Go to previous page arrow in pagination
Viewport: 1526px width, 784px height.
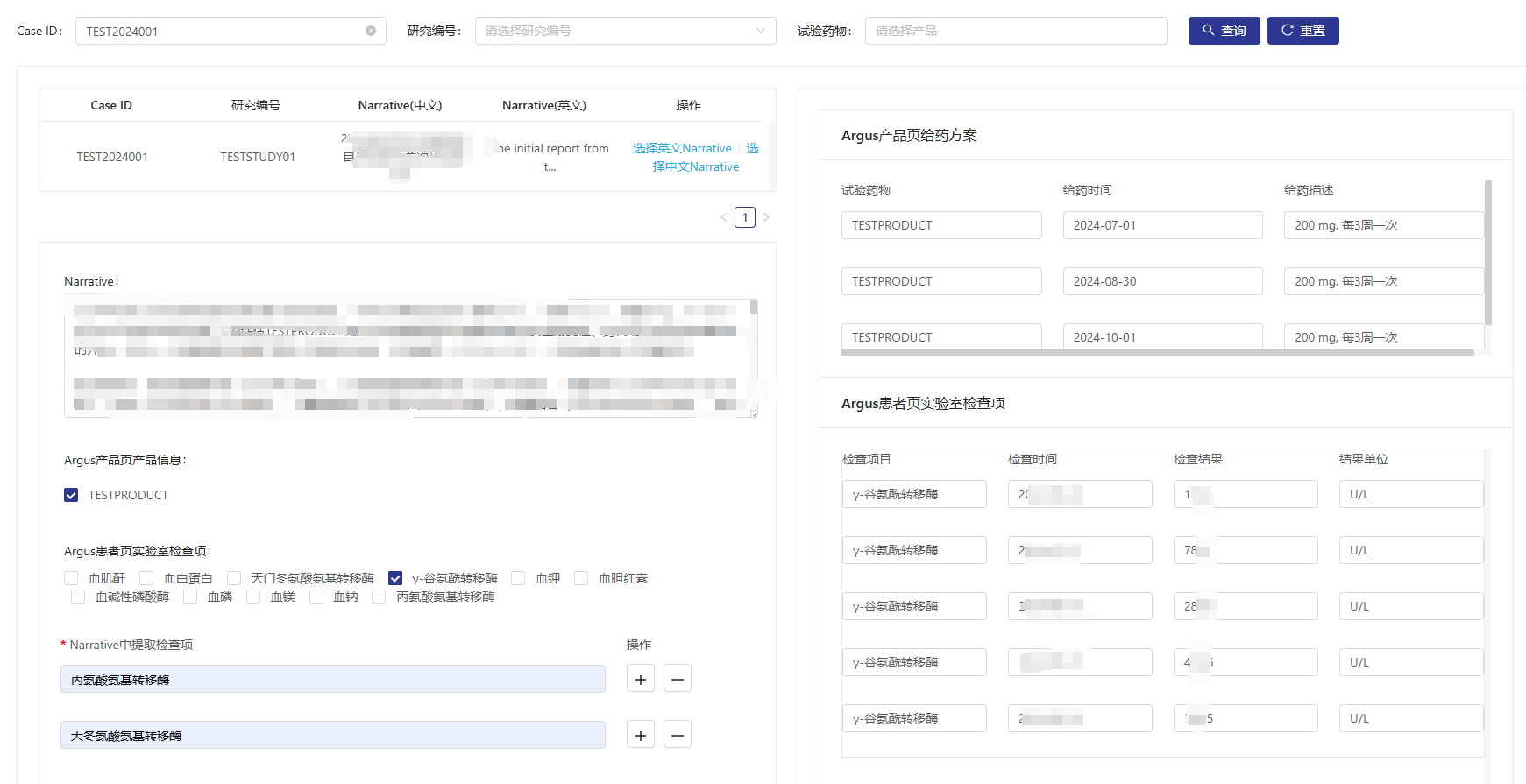(724, 217)
